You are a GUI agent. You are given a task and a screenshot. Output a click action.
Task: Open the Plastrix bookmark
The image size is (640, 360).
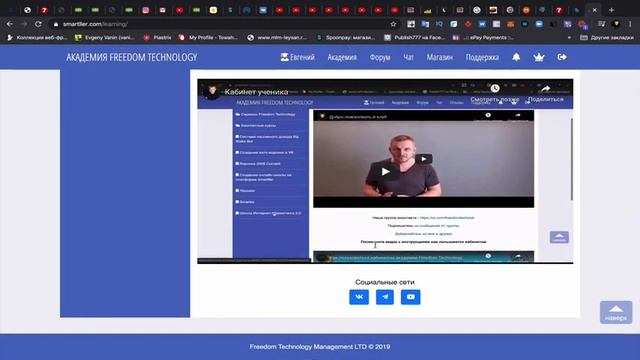[158, 38]
